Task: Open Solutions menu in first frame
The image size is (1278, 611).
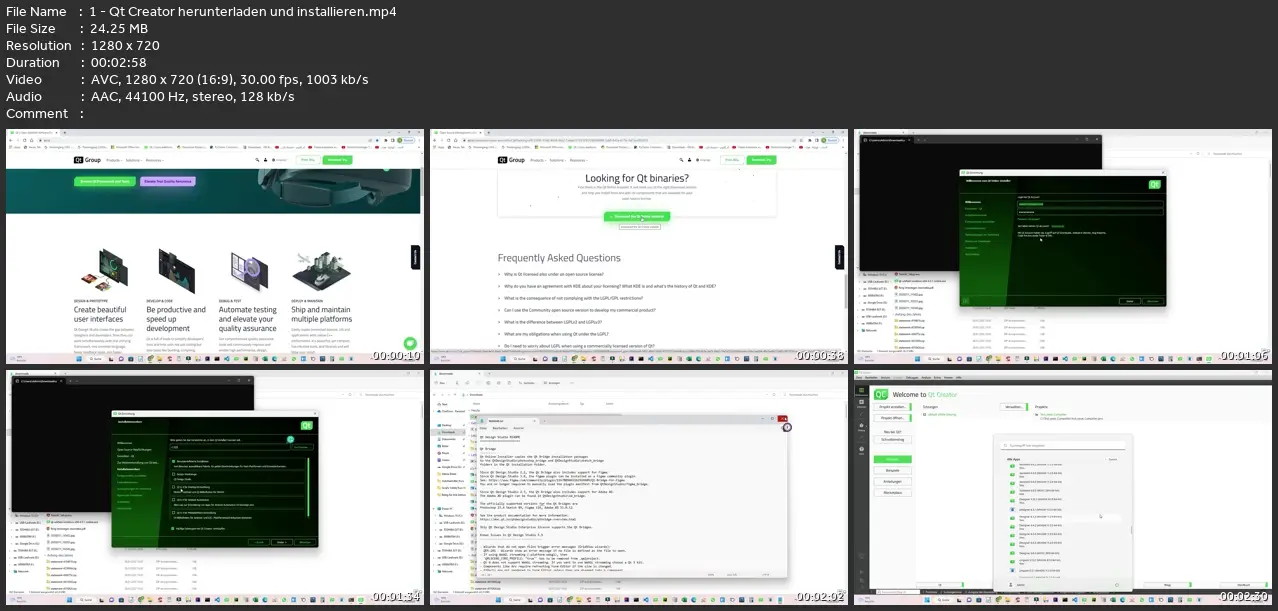Action: [x=134, y=160]
